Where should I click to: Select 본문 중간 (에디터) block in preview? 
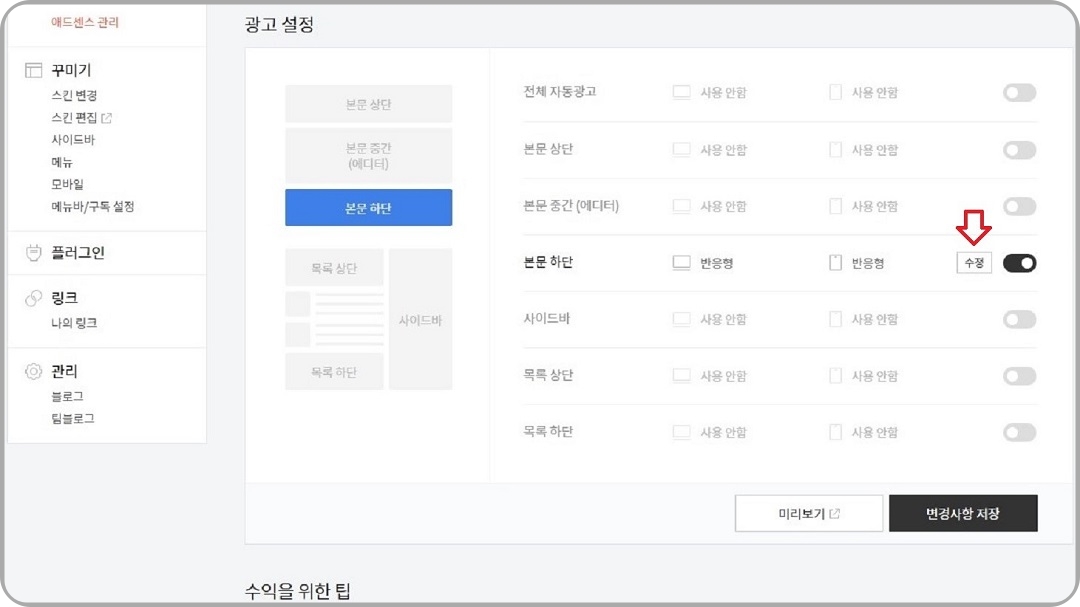[x=368, y=156]
